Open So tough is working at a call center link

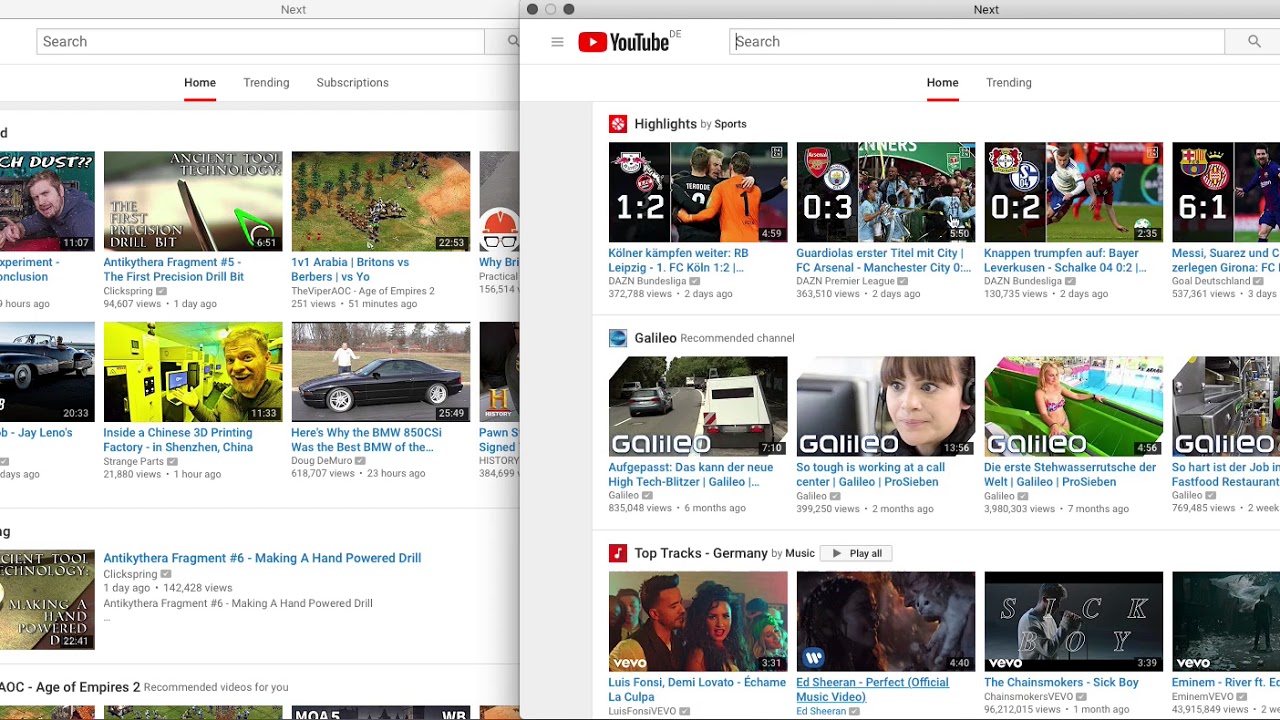tap(870, 474)
